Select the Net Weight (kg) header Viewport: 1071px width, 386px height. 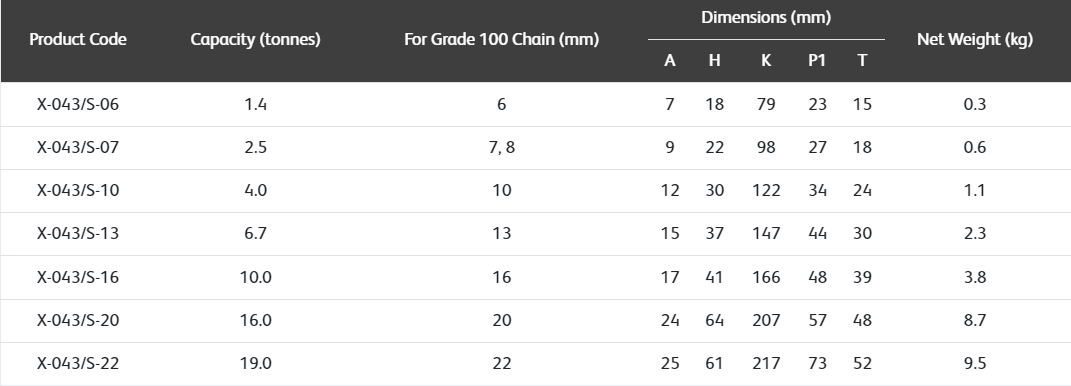point(975,40)
